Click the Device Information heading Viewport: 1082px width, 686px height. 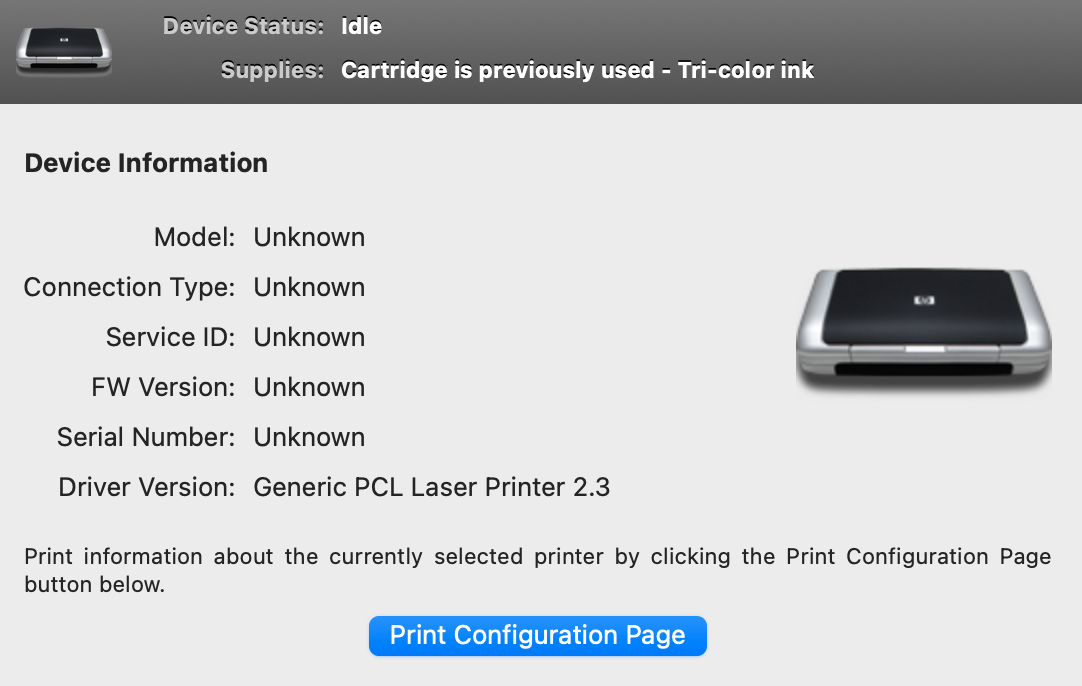coord(146,162)
